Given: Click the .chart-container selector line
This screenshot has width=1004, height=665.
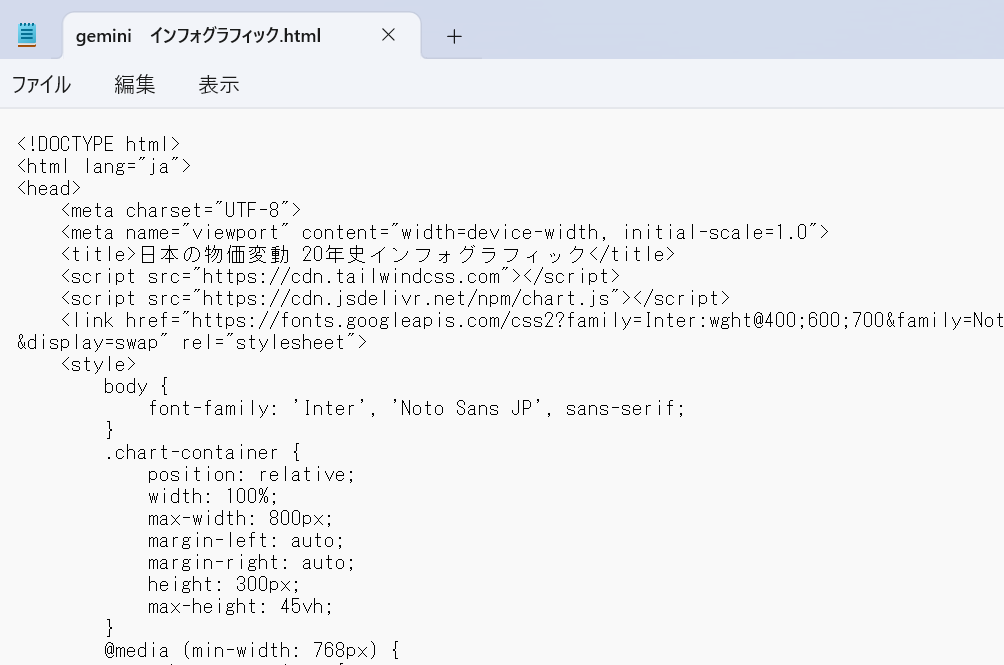Looking at the screenshot, I should point(201,452).
